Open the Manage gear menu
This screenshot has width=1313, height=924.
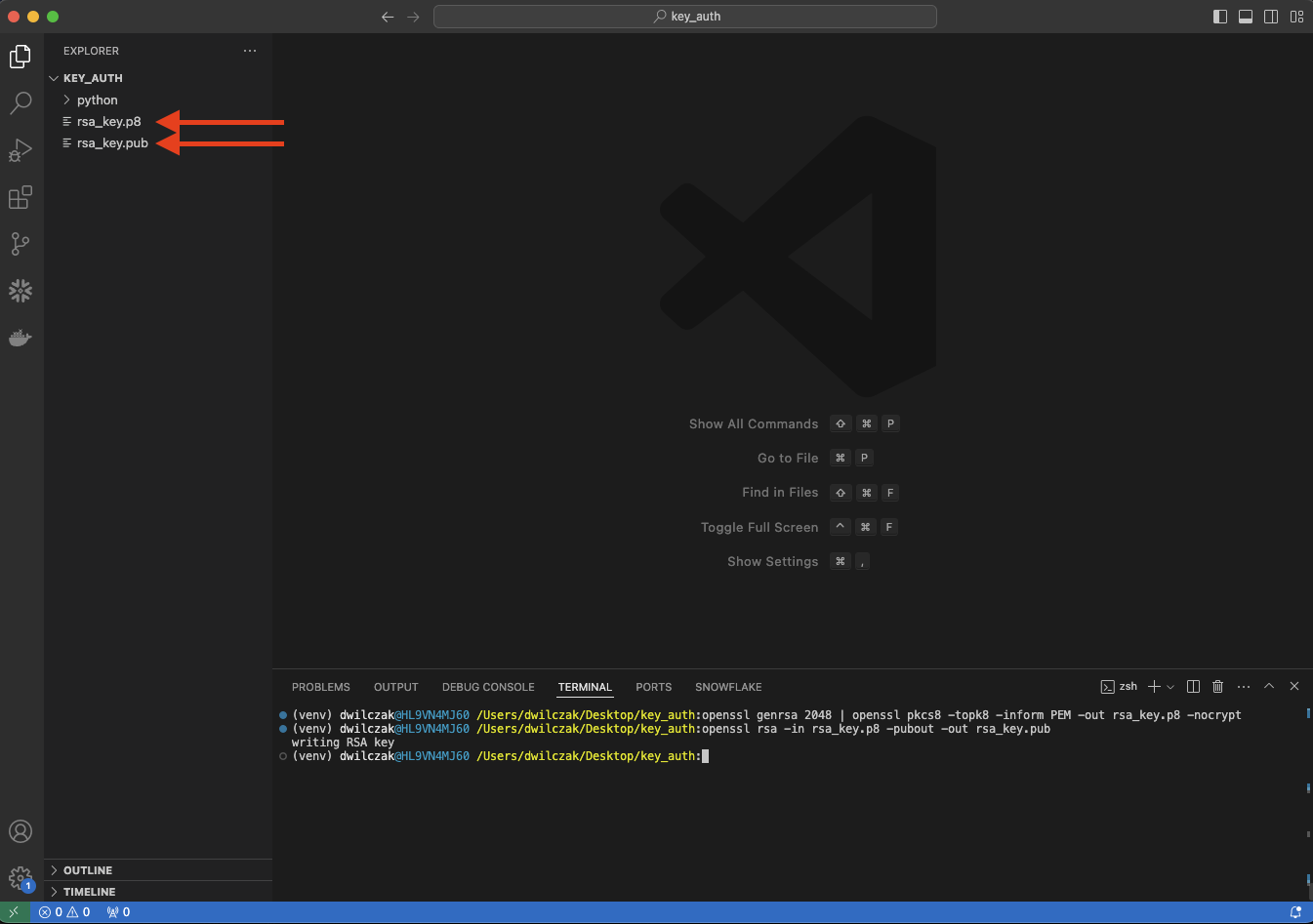point(21,878)
